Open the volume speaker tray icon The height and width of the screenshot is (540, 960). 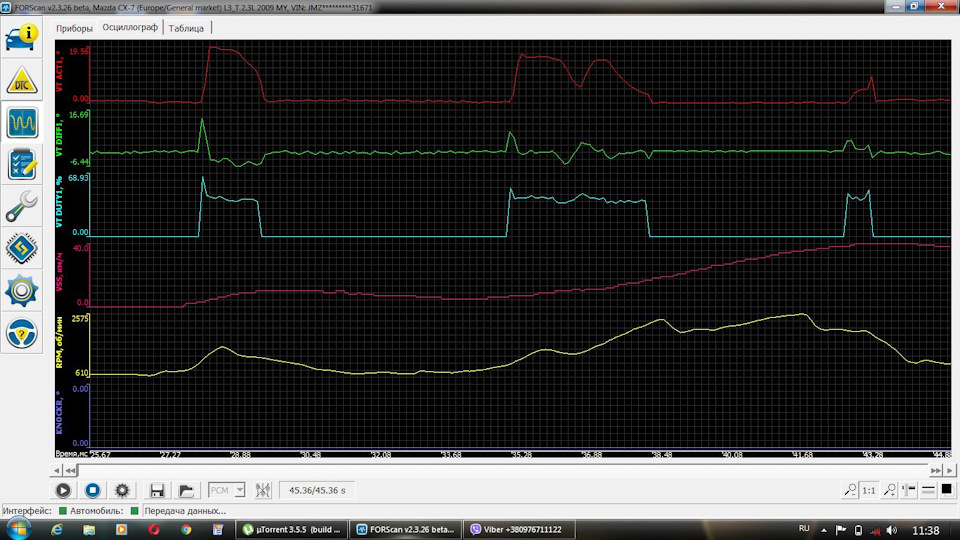coord(891,530)
